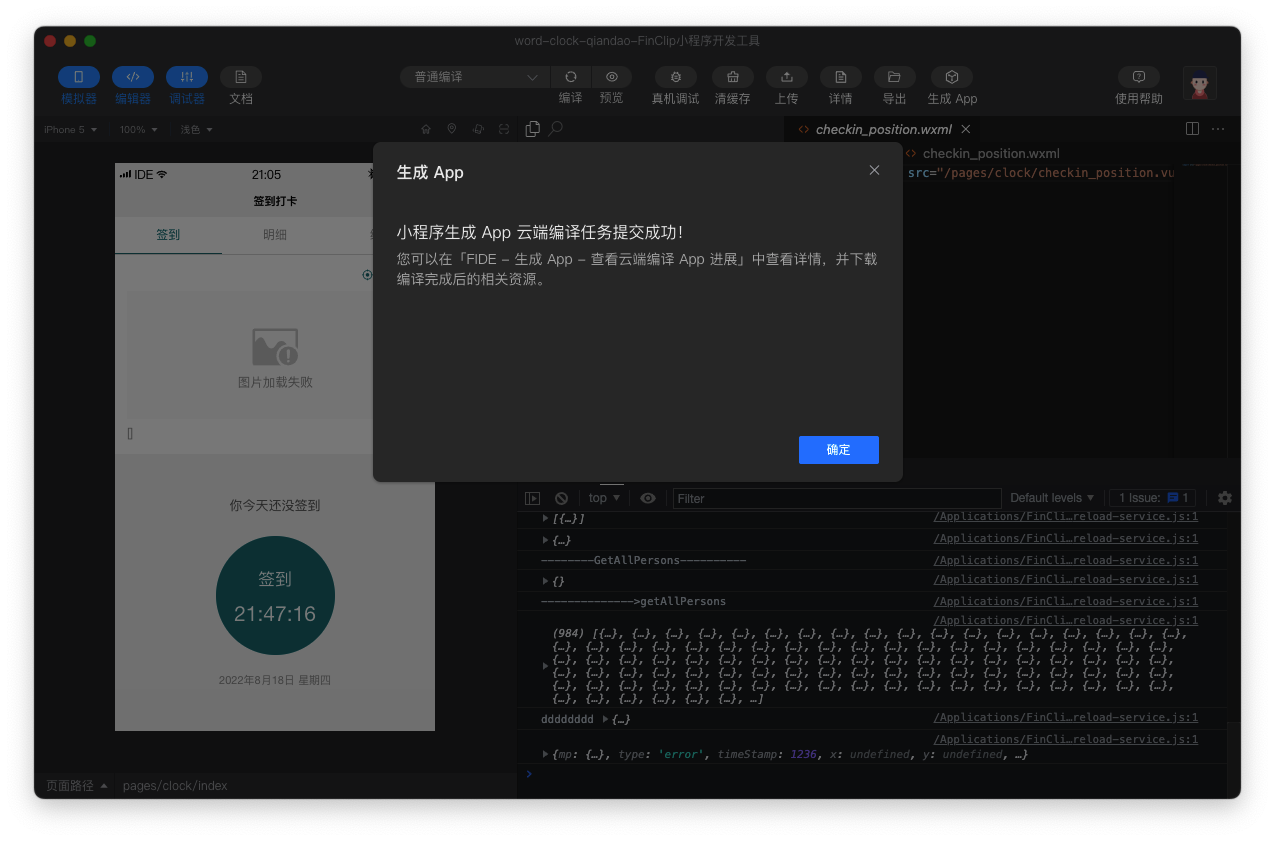1275x841 pixels.
Task: Open 详情 details icon in toolbar
Action: pos(840,77)
